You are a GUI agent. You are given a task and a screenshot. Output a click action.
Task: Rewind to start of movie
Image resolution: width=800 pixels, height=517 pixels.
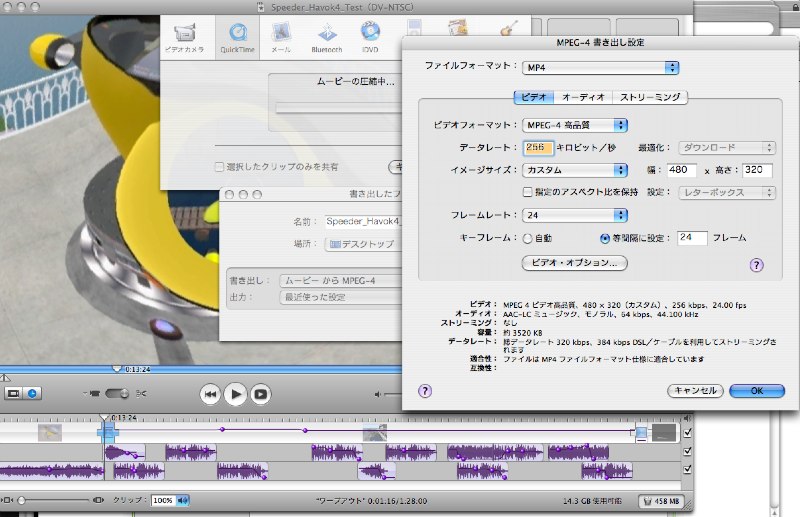tap(210, 394)
